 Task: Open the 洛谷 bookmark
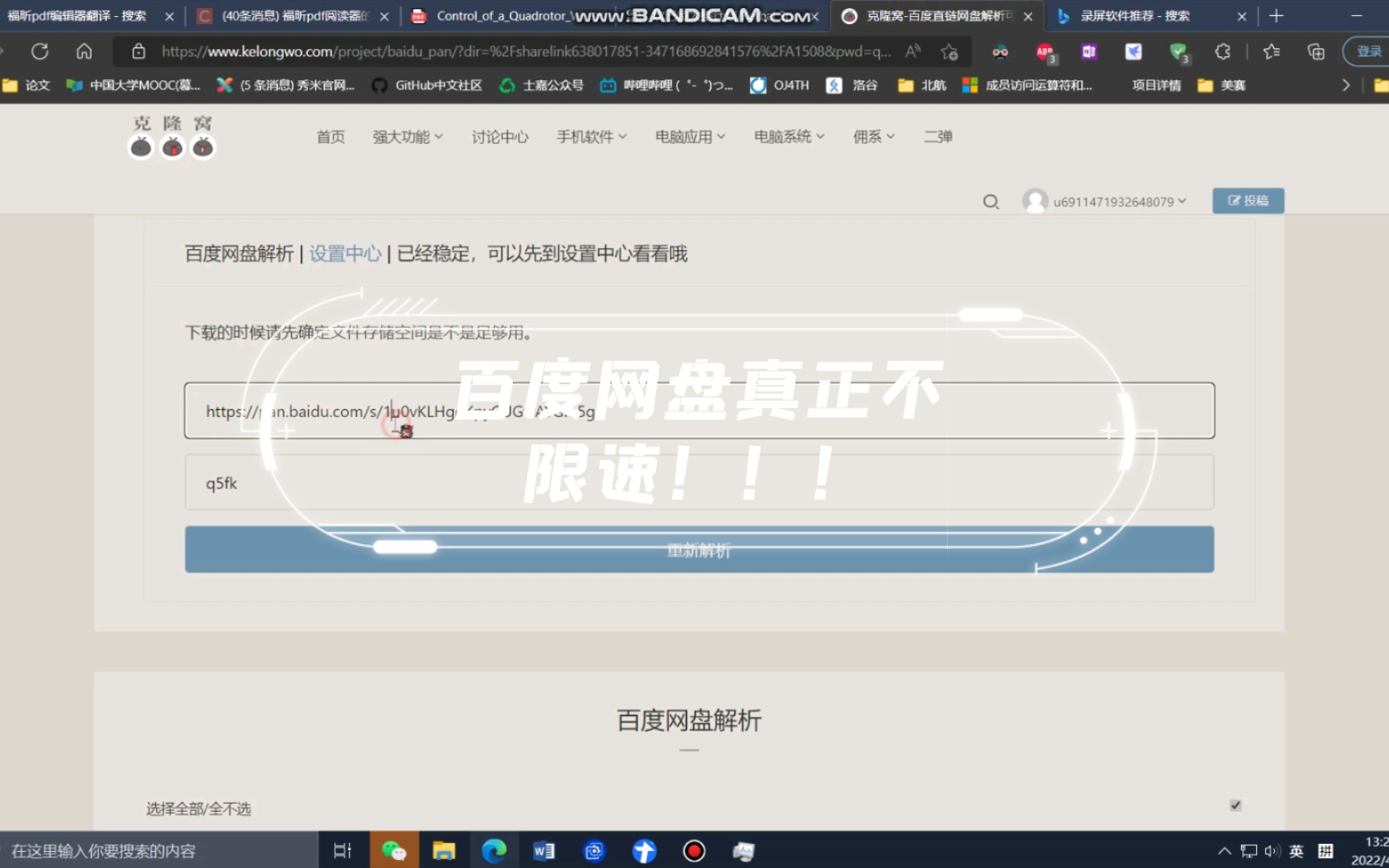tap(852, 85)
